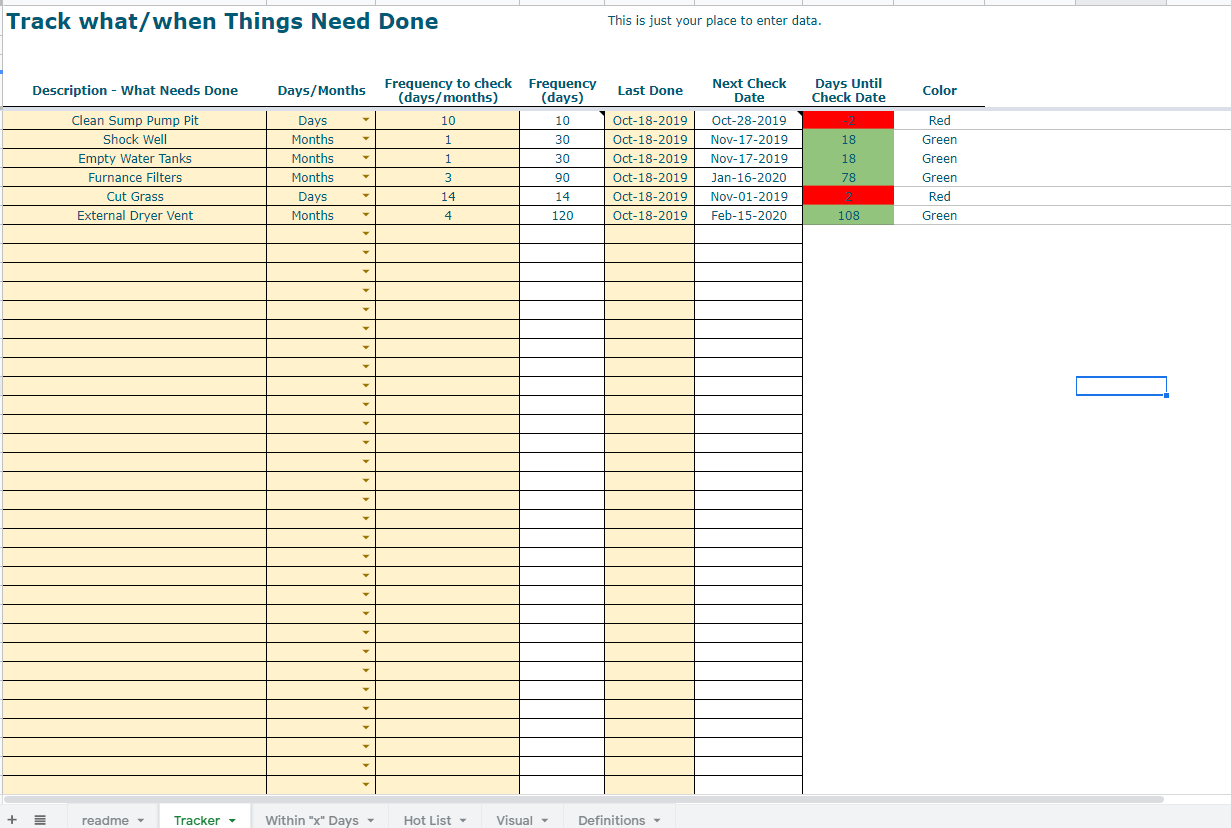
Task: Open the Definitions sheet
Action: point(610,820)
